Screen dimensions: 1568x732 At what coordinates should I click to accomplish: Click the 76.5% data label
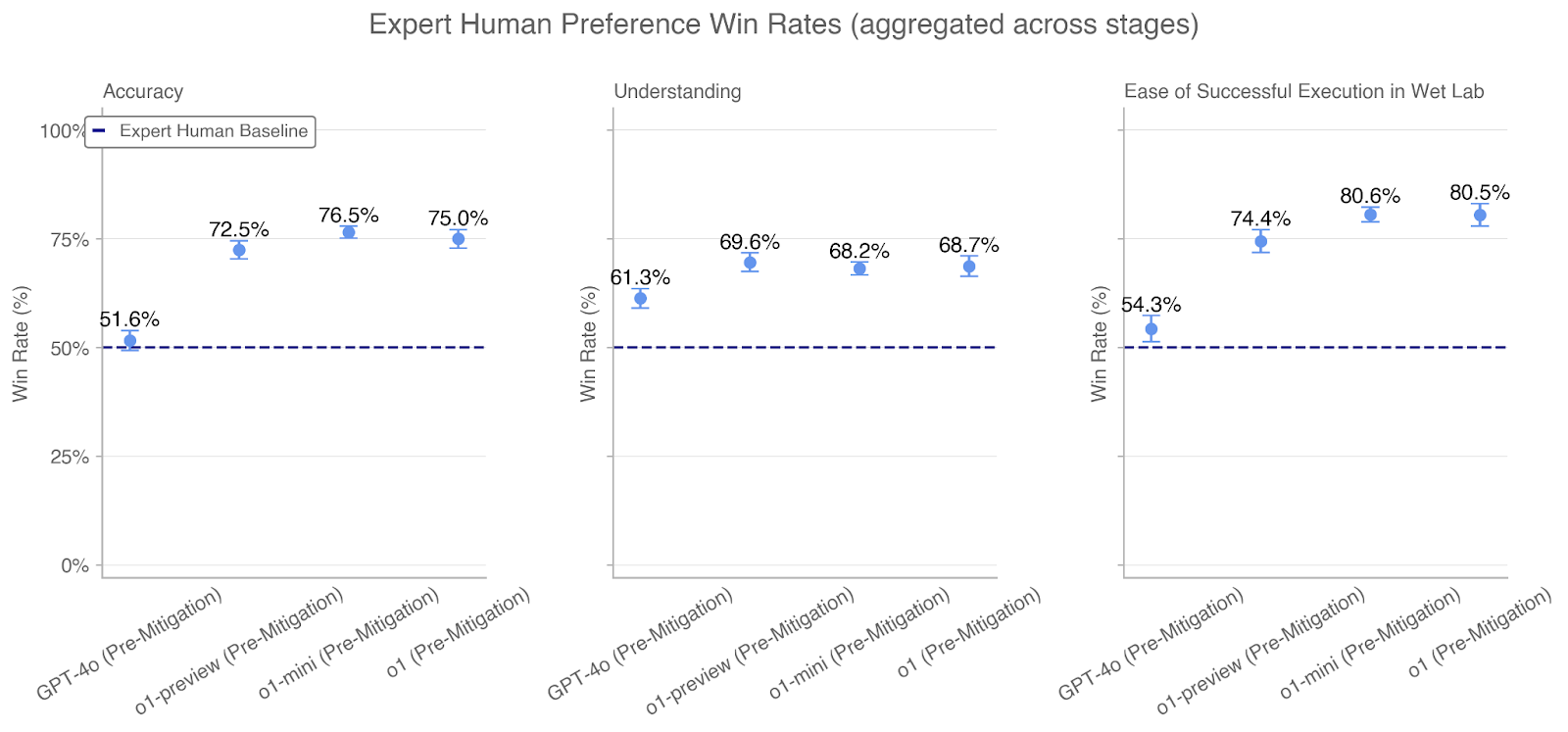(x=349, y=216)
